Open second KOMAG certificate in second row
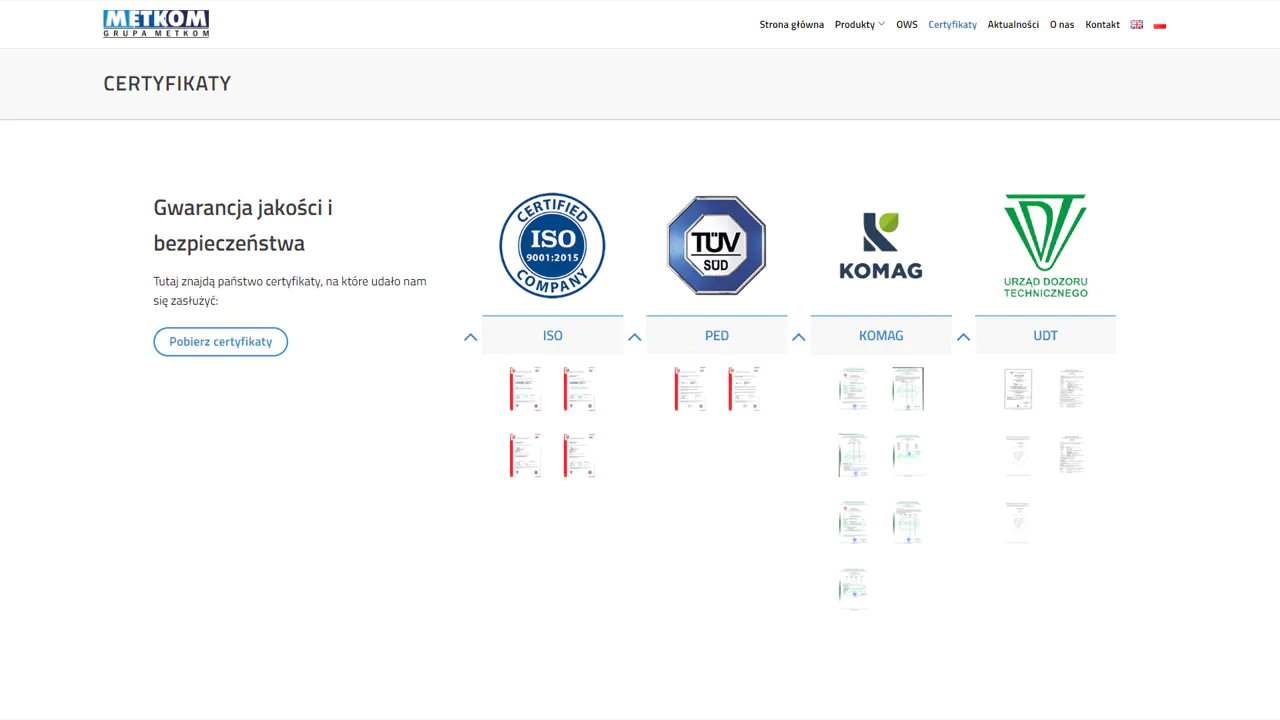The image size is (1280, 720). click(x=908, y=456)
